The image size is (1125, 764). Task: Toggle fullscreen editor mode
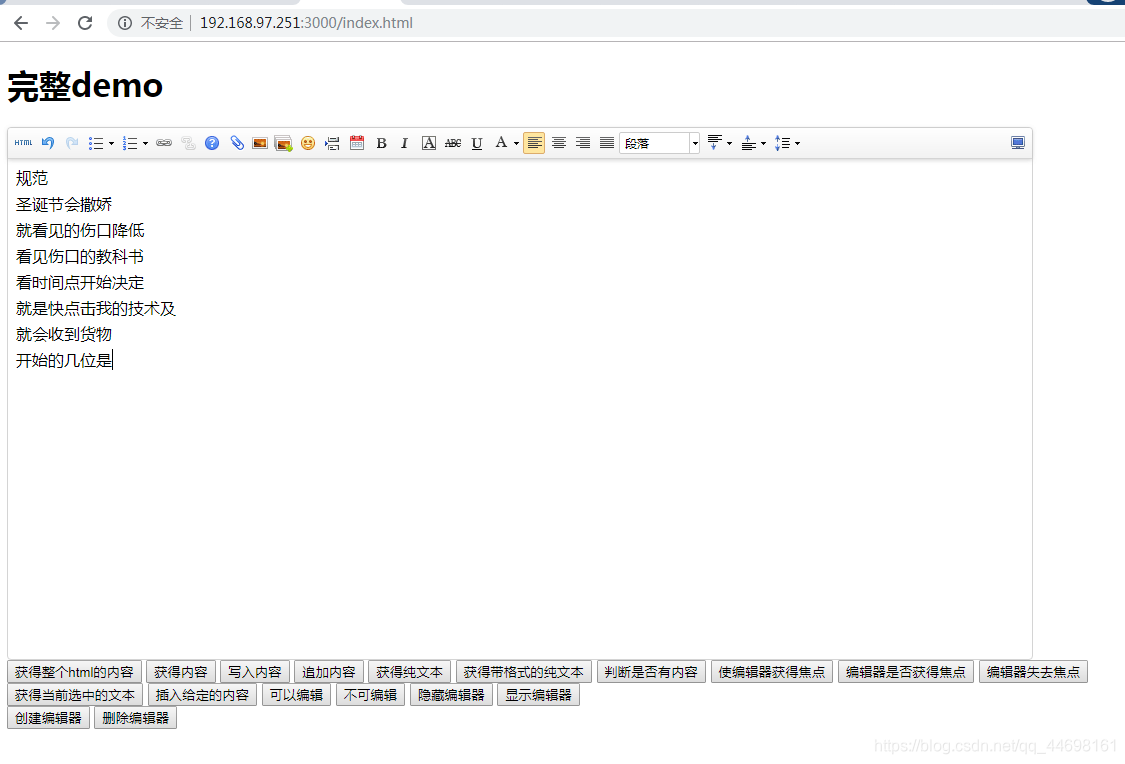[x=1017, y=143]
